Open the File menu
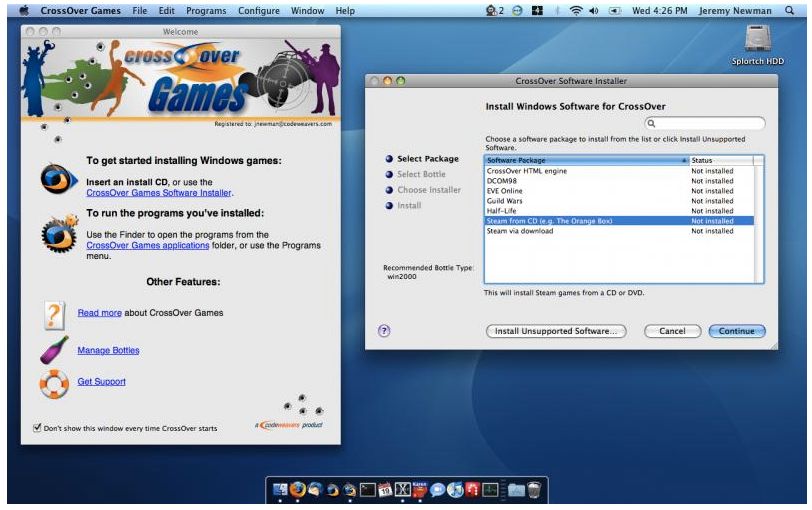 pos(139,10)
